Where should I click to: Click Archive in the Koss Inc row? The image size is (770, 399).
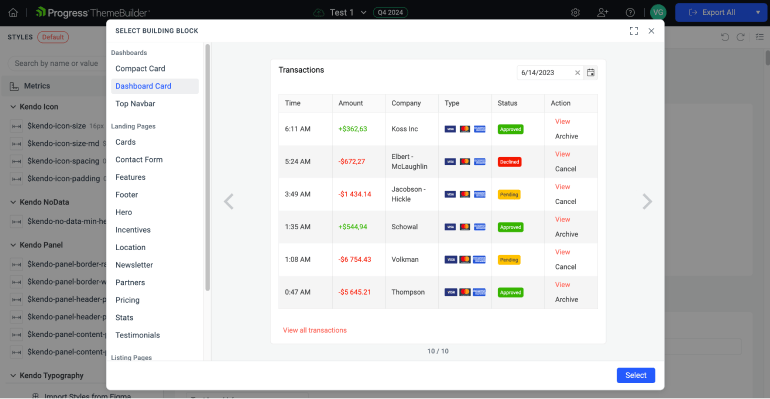tap(566, 136)
